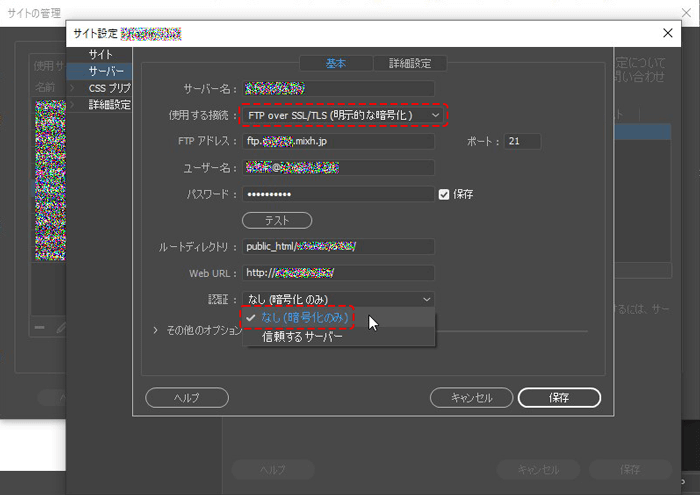Viewport: 700px width, 495px height.
Task: Click the ユーザー名 input field
Action: [x=338, y=168]
